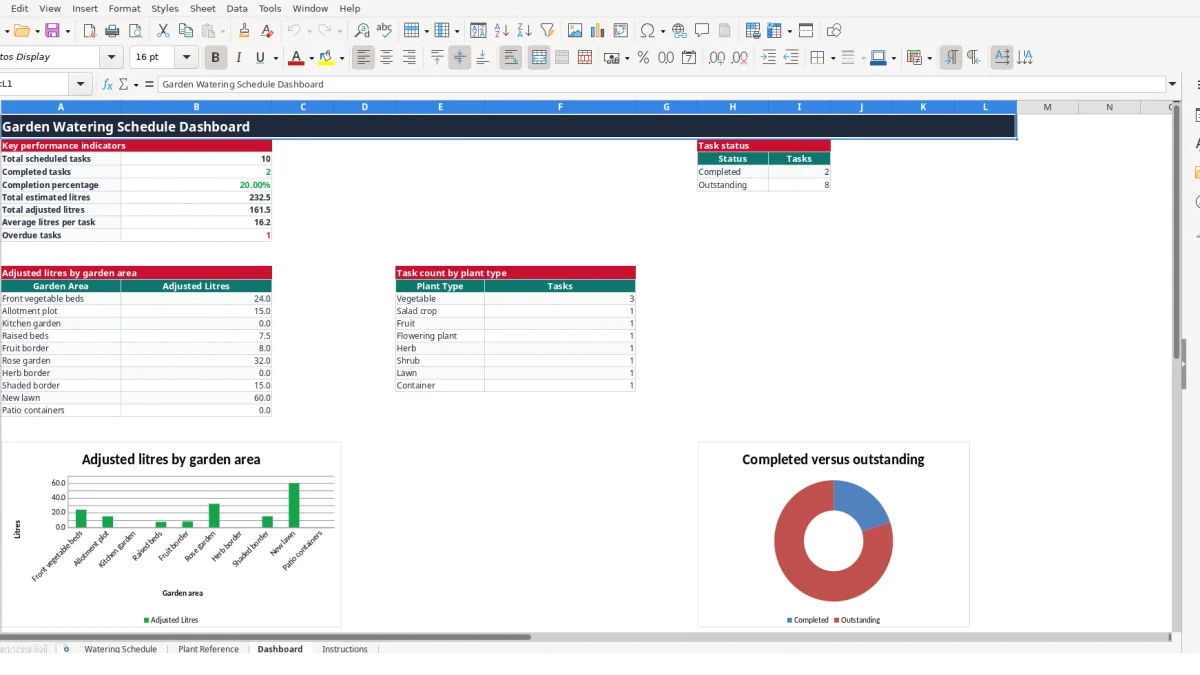Open the Data menu
The image size is (1200, 675).
pyautogui.click(x=237, y=8)
